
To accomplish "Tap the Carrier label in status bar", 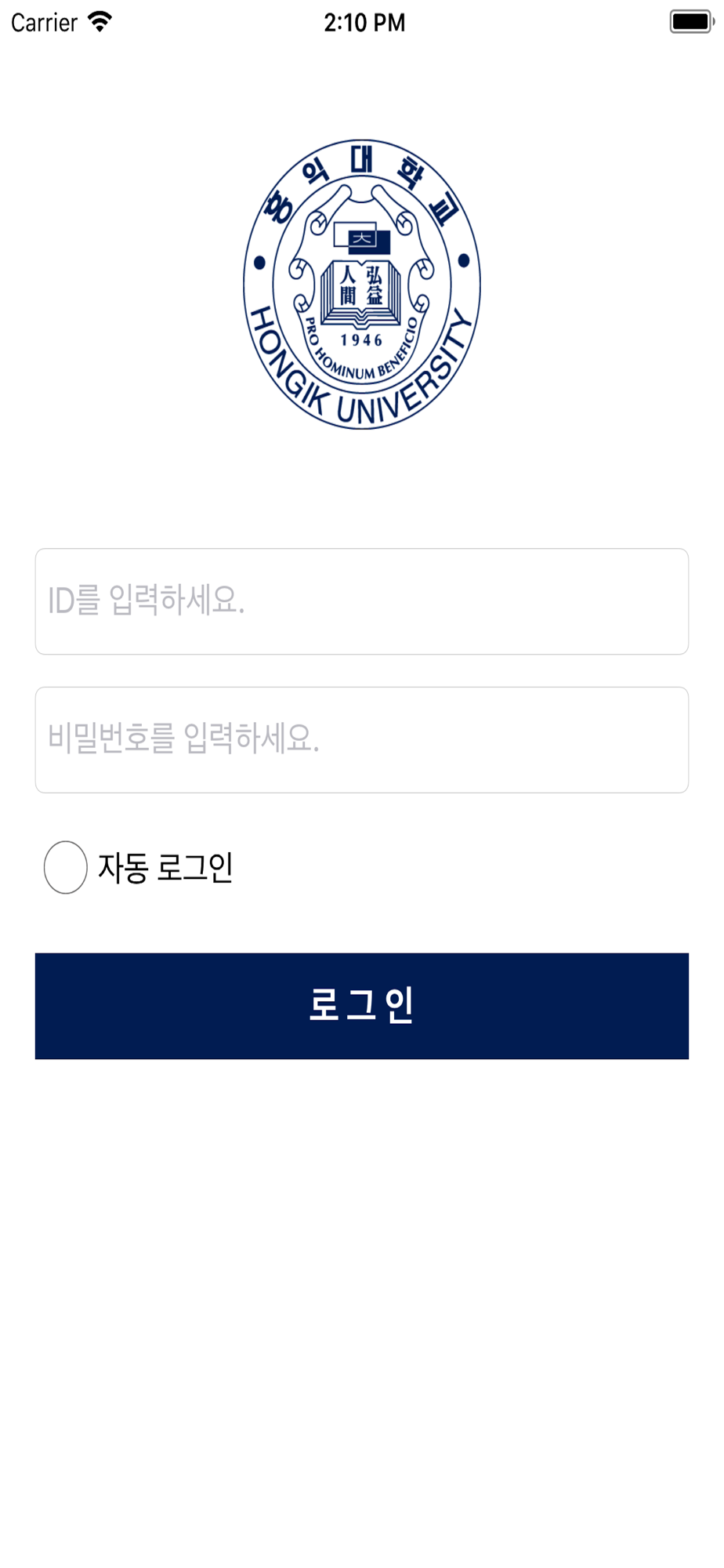I will [44, 23].
